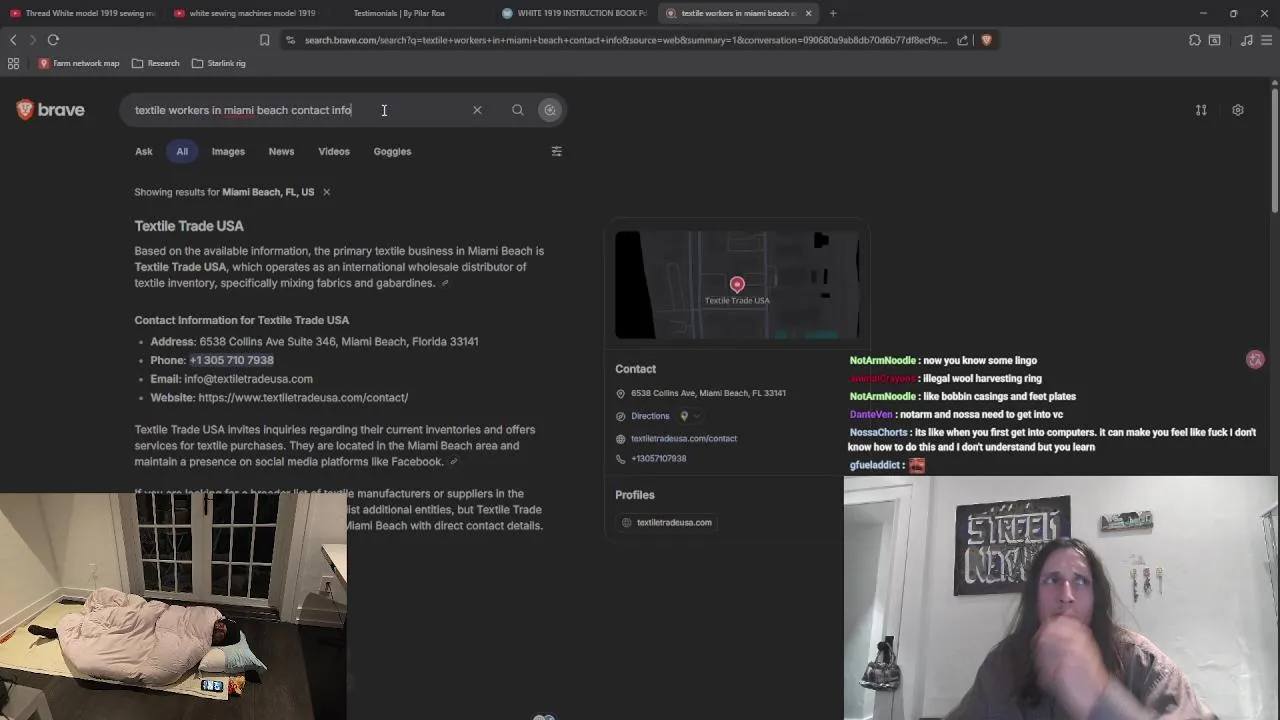1280x720 pixels.
Task: Open Brave Search settings gear
Action: point(1238,110)
